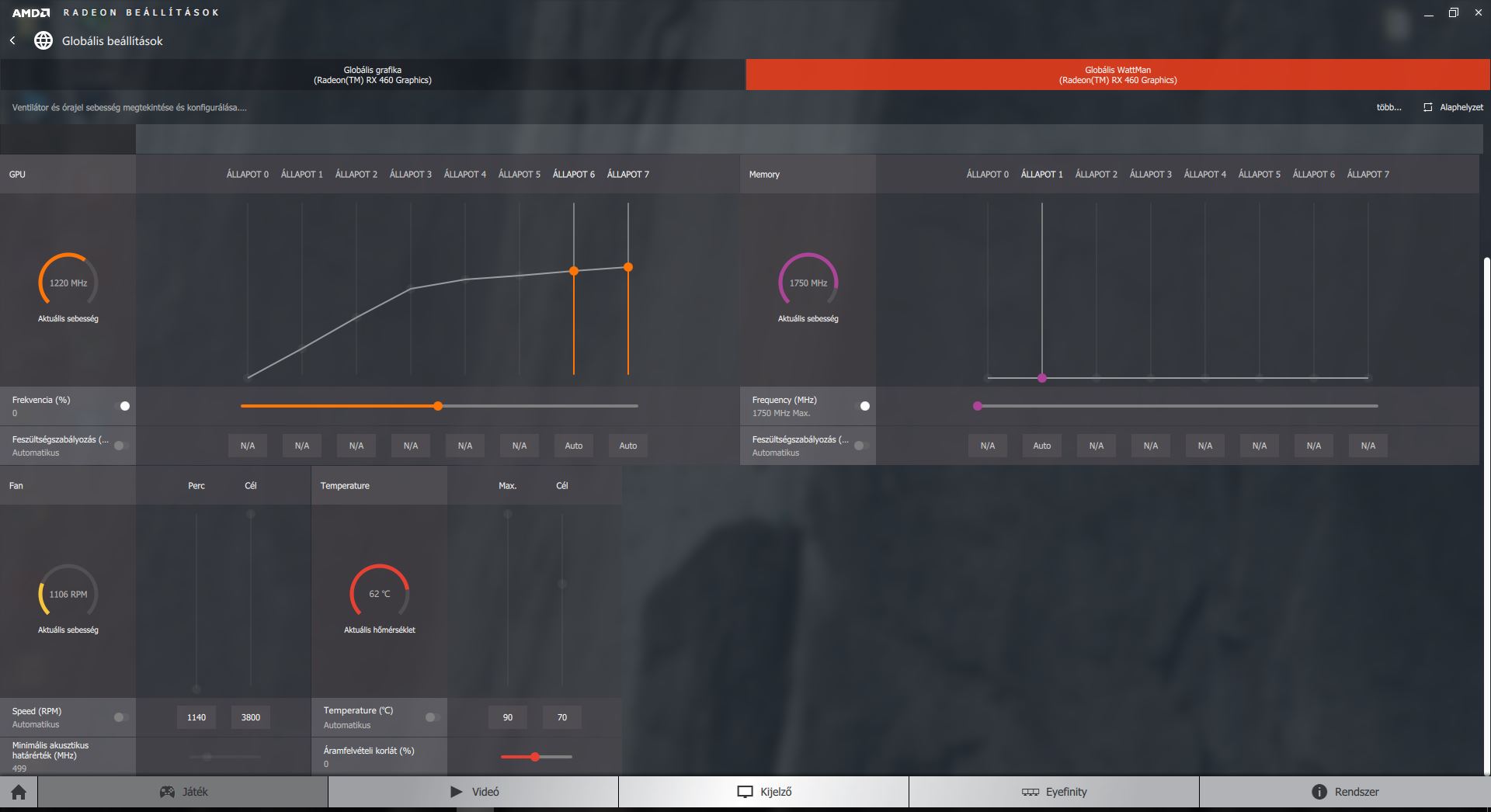Viewport: 1491px width, 812px height.
Task: Select the Globális WattMan tab
Action: [1118, 75]
